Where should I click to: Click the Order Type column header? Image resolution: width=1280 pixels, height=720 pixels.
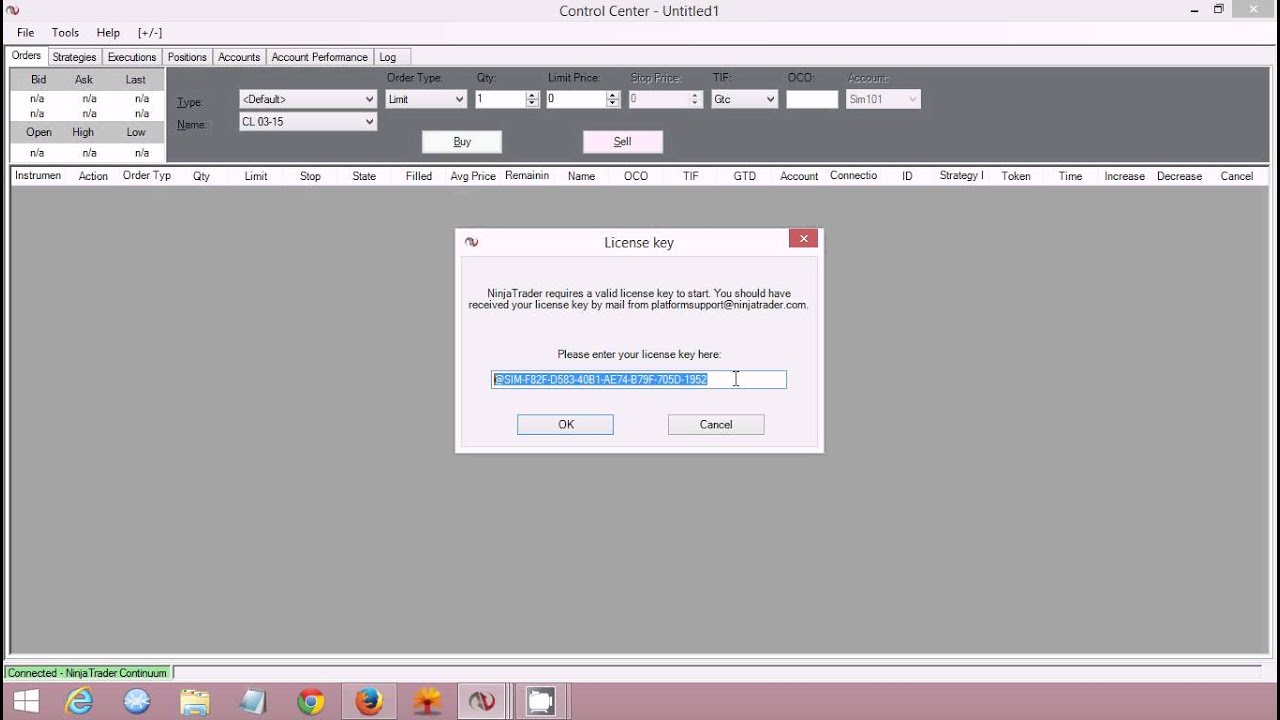pos(147,176)
